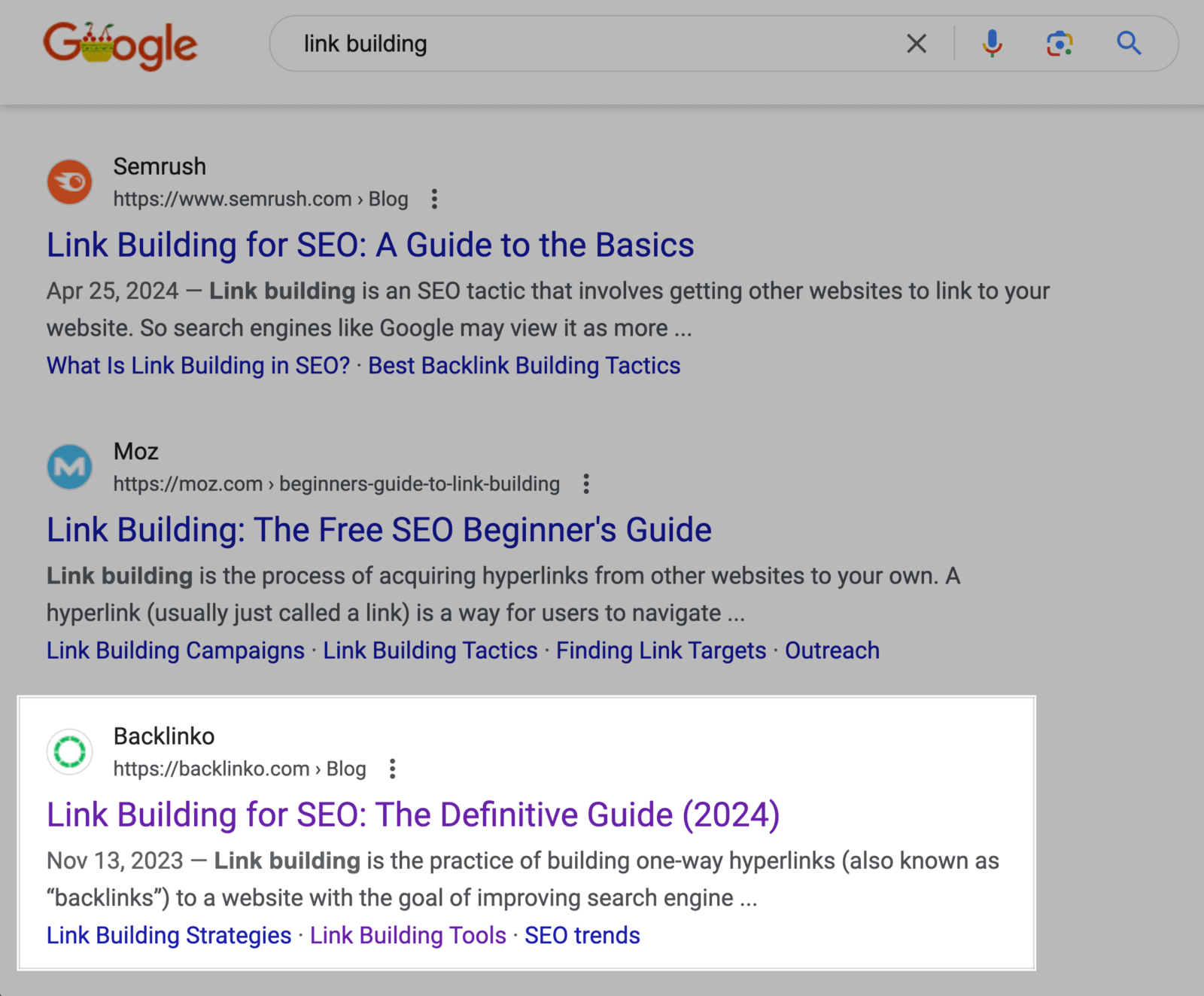Start voice search with the microphone icon
This screenshot has width=1204, height=996.
[993, 44]
